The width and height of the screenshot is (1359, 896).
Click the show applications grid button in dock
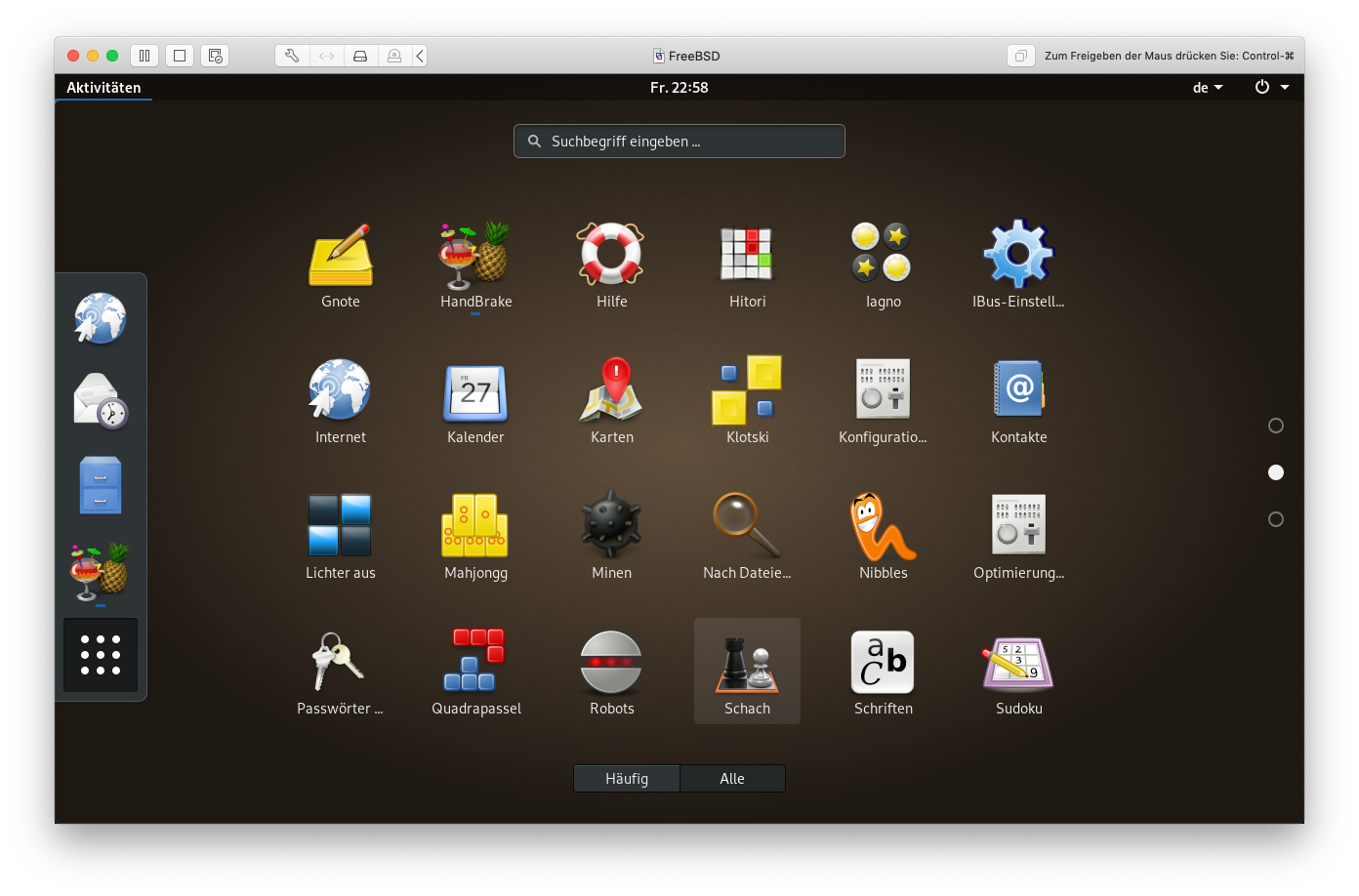click(101, 655)
